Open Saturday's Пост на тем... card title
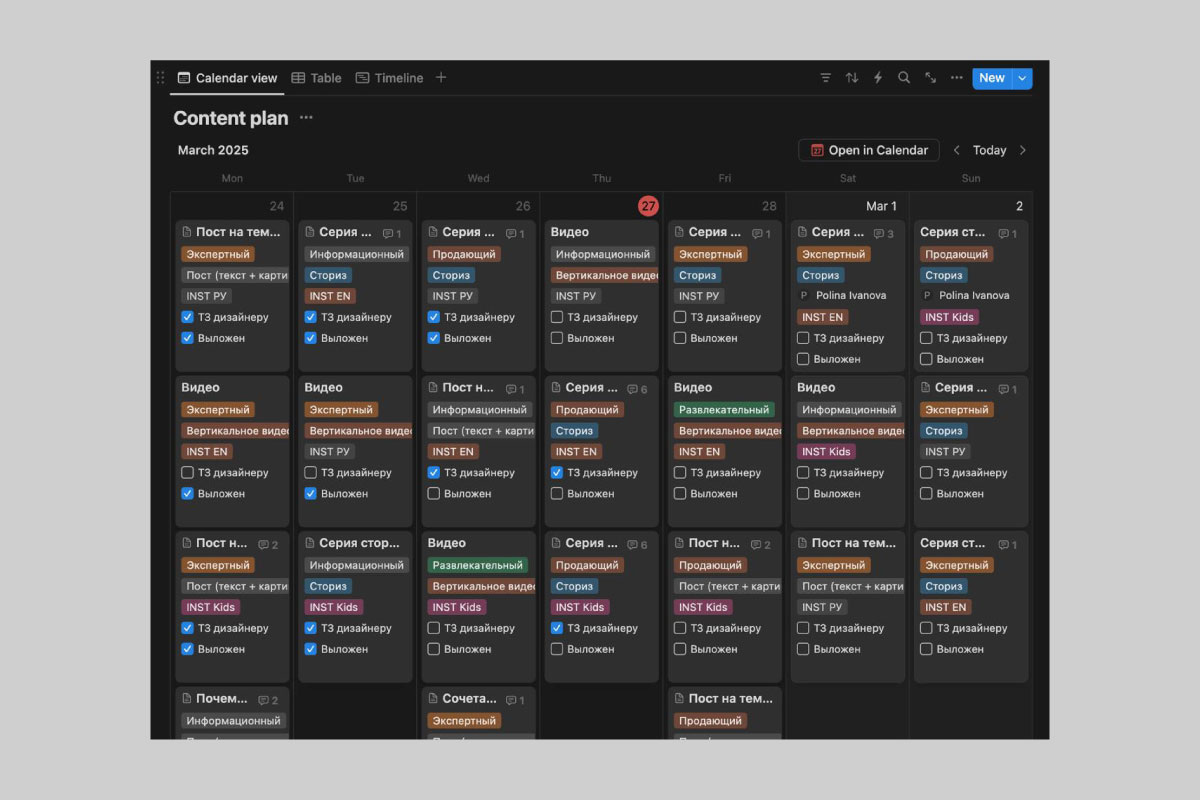The image size is (1200, 800). [x=853, y=543]
